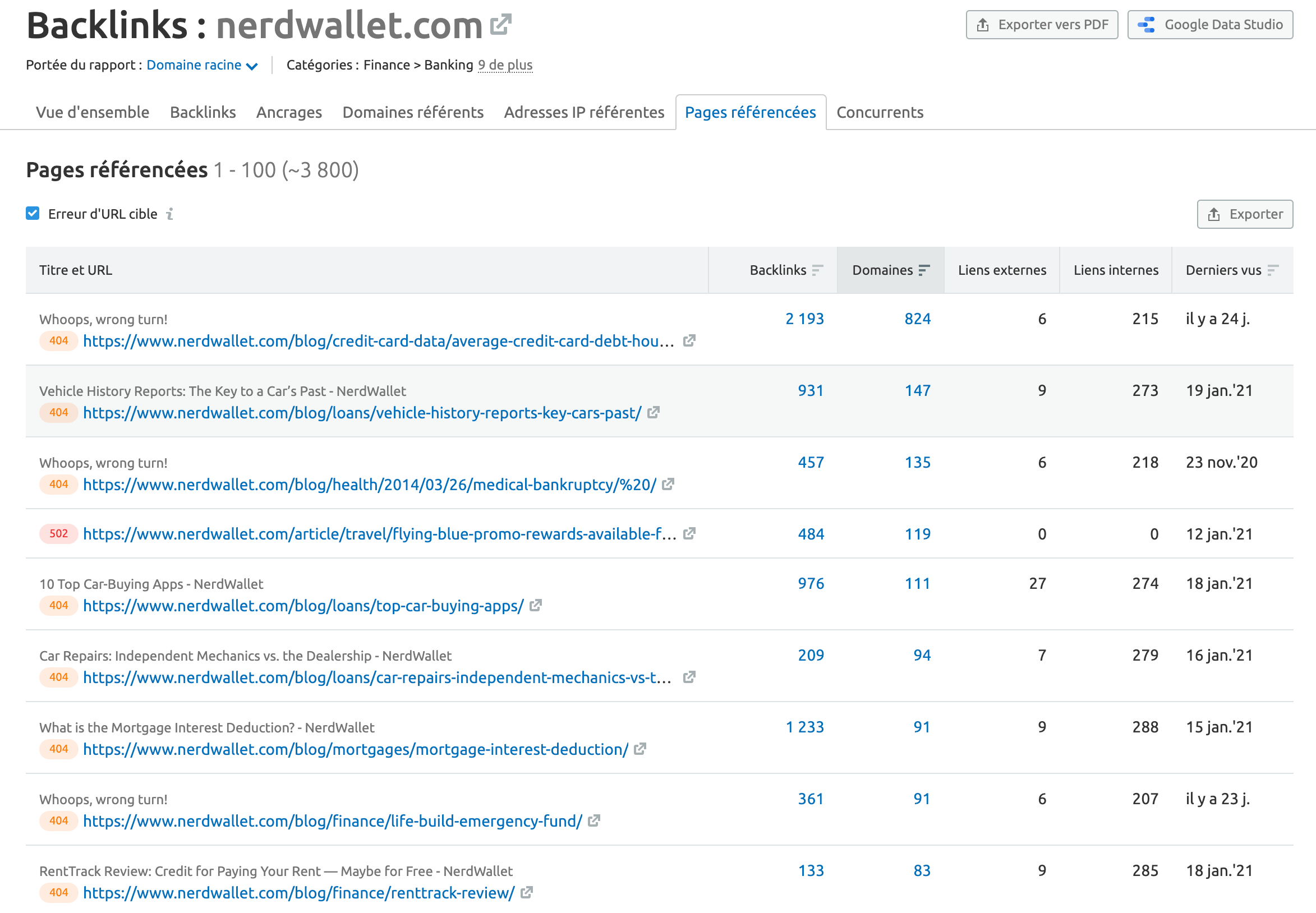Expand the Domaine racine dropdown
The height and width of the screenshot is (913, 1316).
tap(202, 65)
